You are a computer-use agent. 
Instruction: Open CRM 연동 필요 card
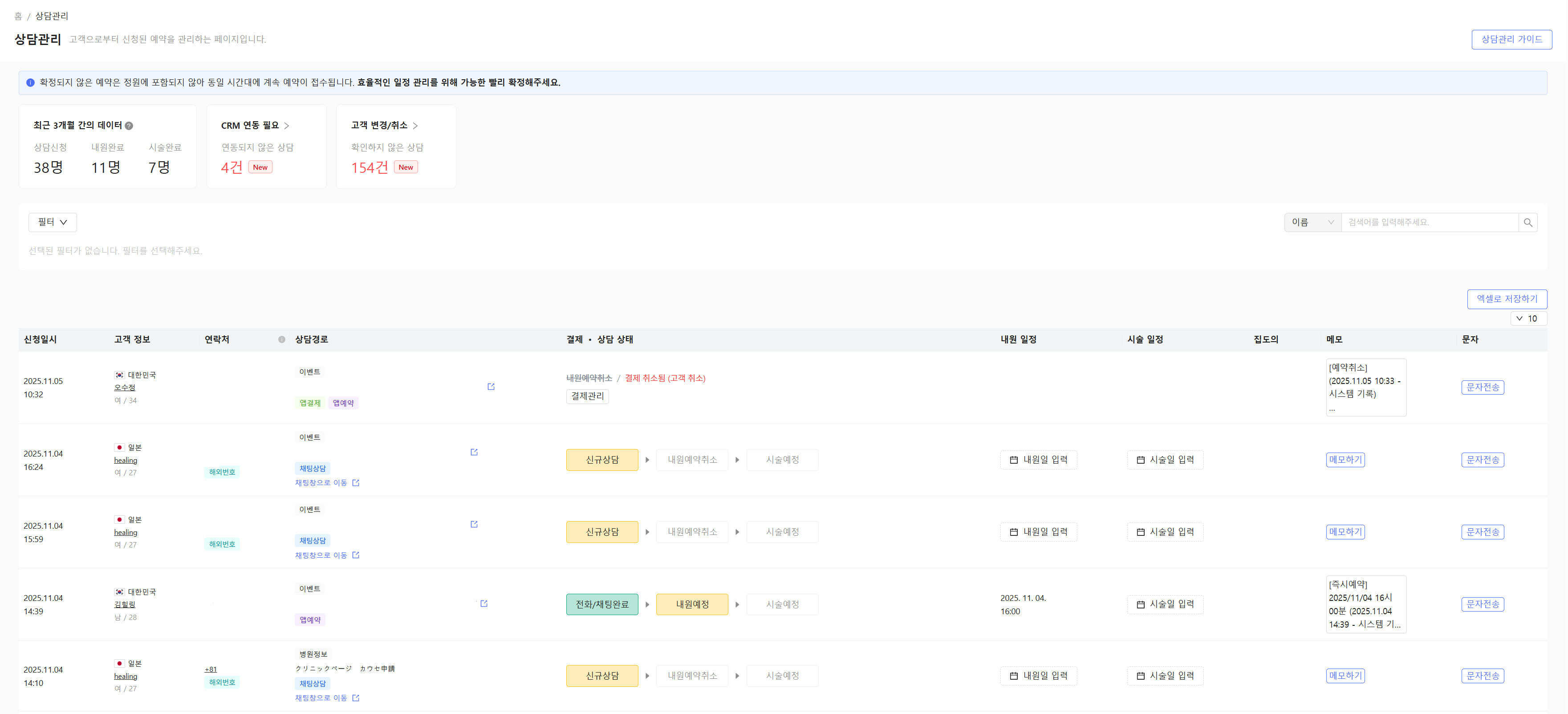[255, 125]
